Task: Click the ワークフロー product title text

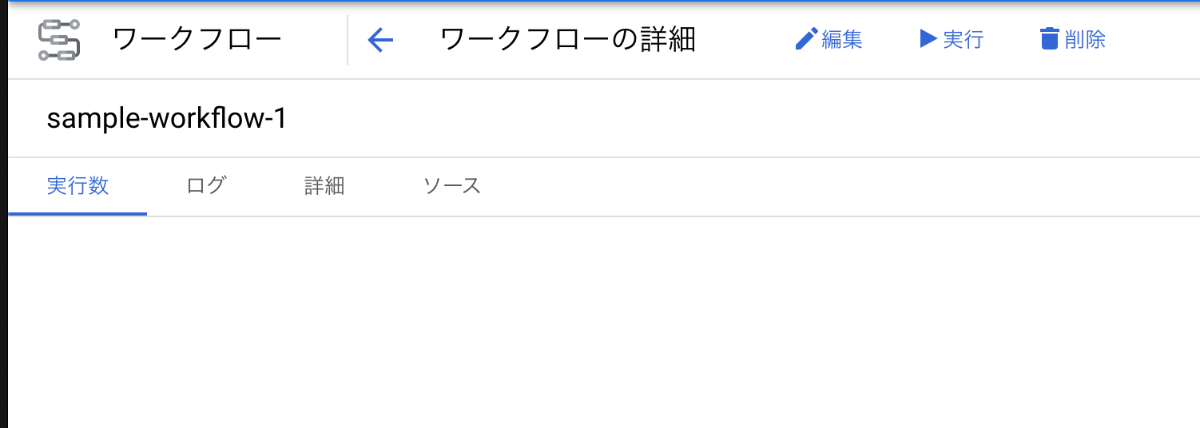Action: (x=197, y=40)
